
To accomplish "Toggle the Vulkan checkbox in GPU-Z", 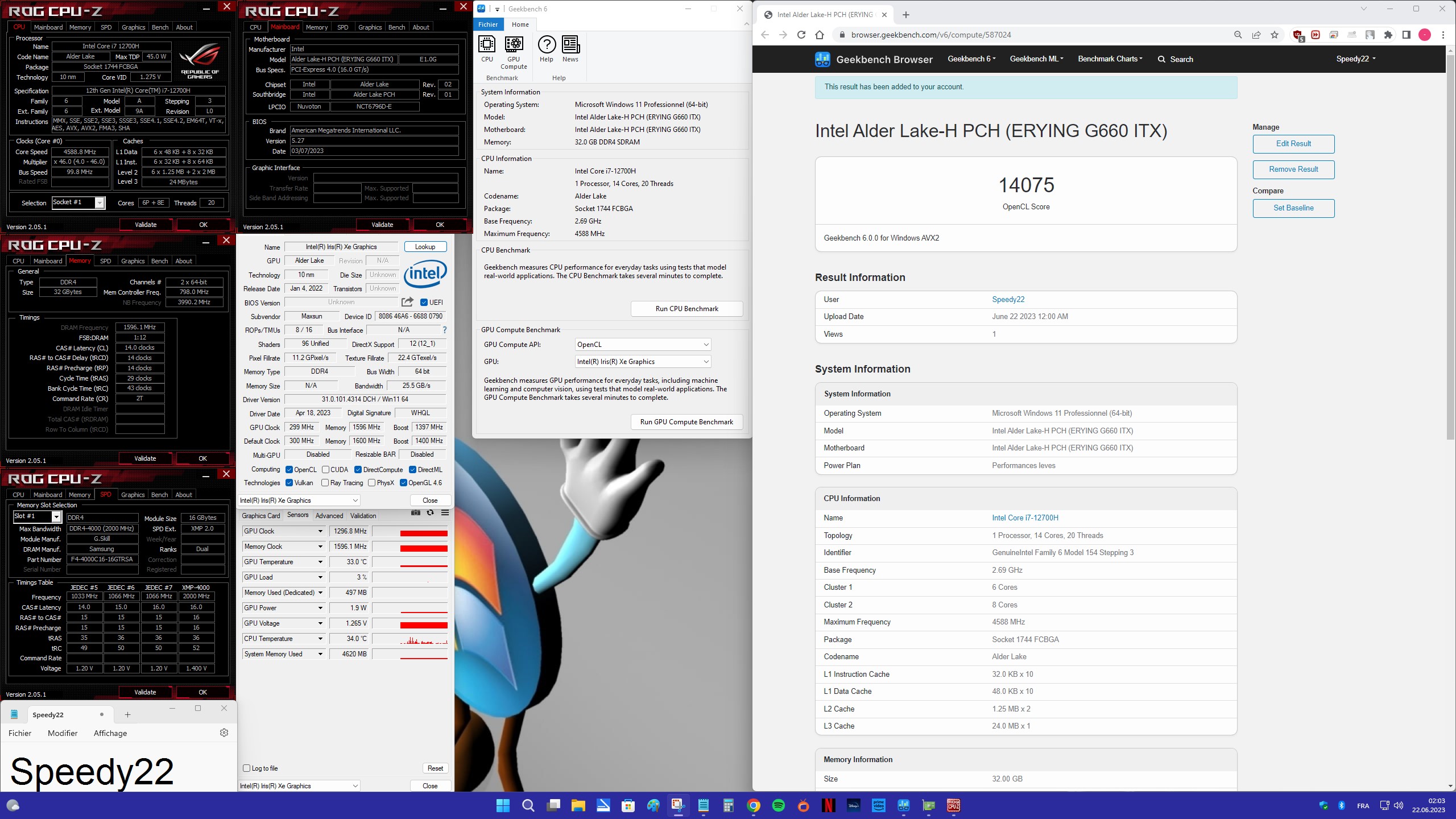I will point(289,483).
